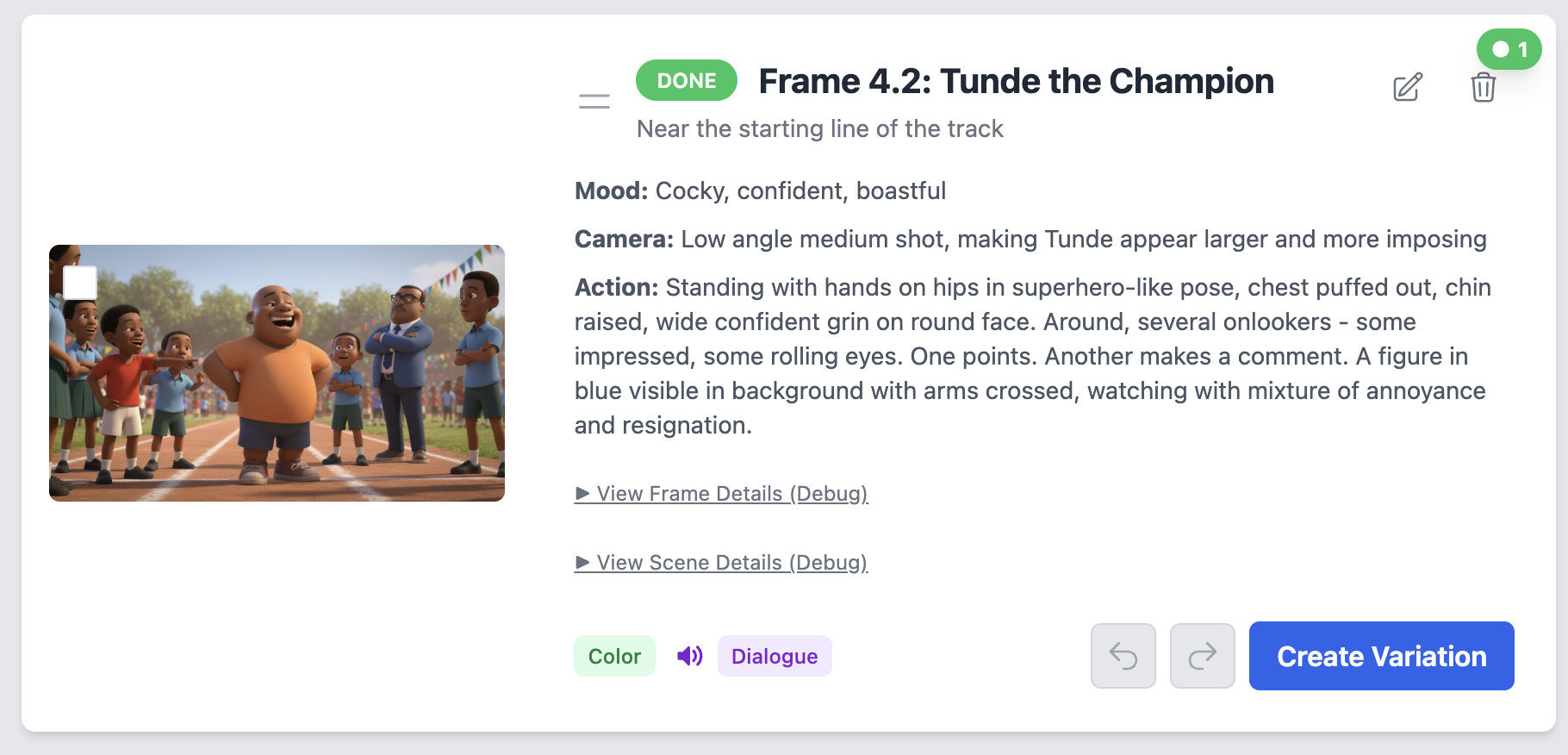Click the edit pencil icon
The image size is (1568, 755).
pyautogui.click(x=1408, y=87)
